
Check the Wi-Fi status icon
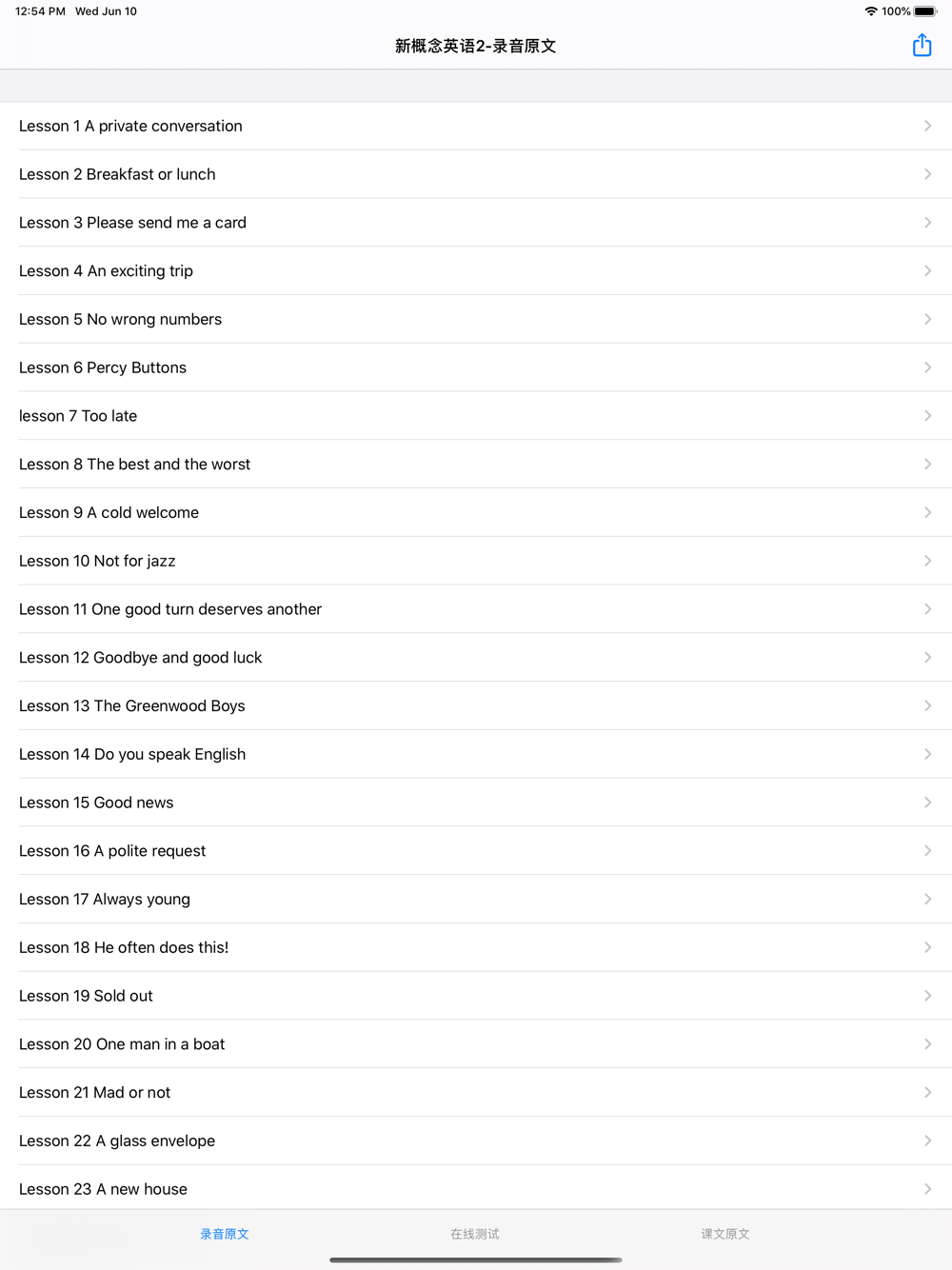[870, 11]
